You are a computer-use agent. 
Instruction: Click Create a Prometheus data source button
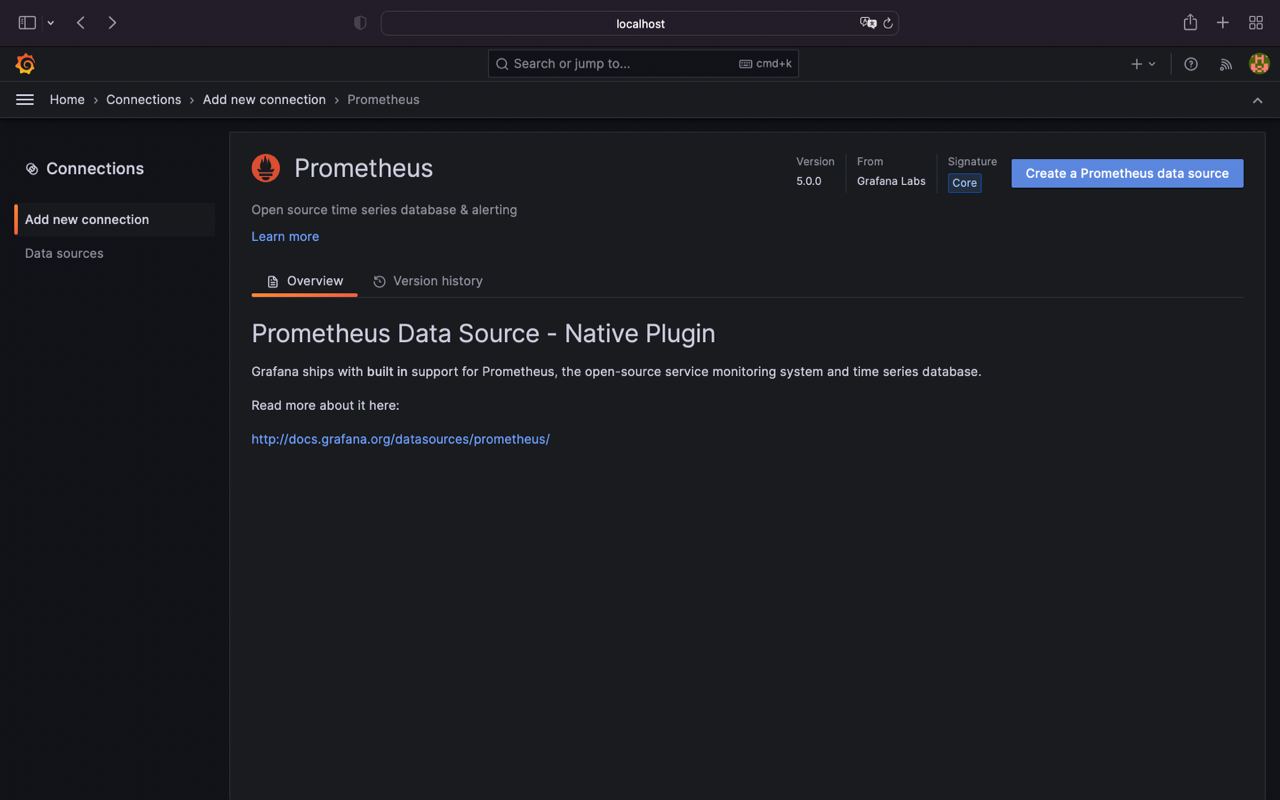1127,173
